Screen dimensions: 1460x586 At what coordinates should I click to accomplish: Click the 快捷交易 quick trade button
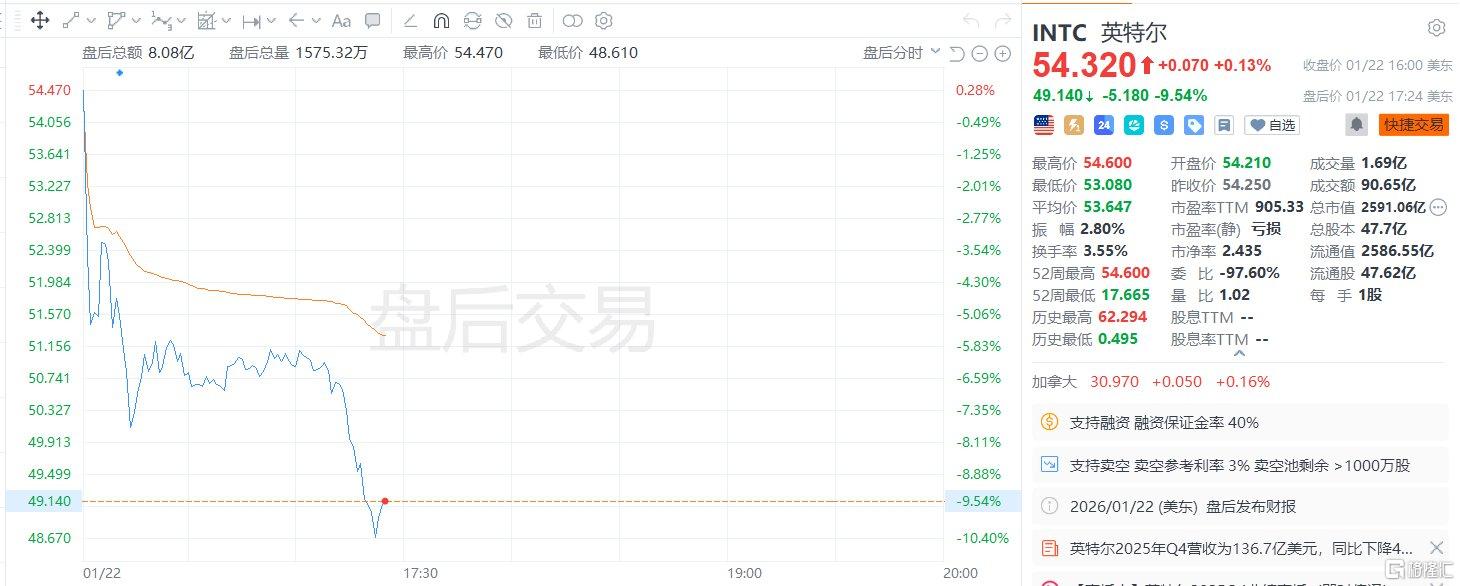tap(1414, 125)
